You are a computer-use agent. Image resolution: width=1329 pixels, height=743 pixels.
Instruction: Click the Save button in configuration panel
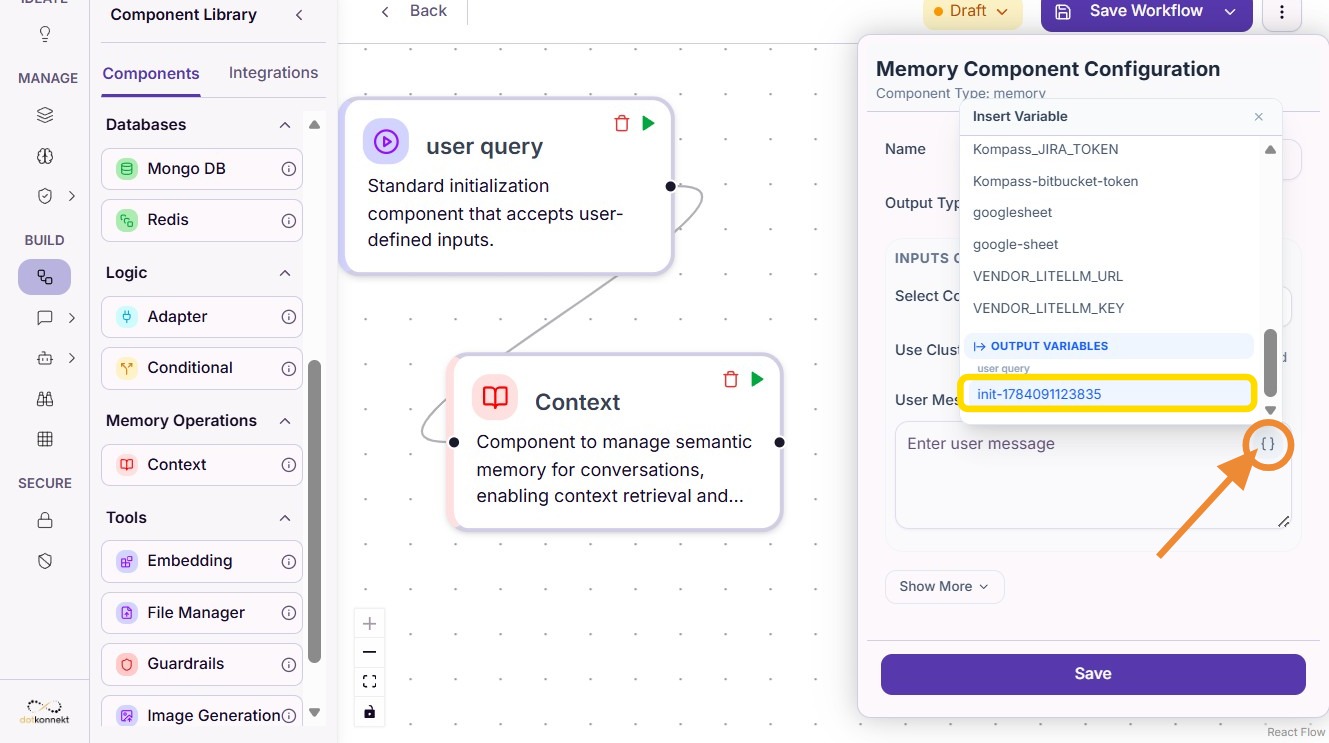pyautogui.click(x=1093, y=674)
